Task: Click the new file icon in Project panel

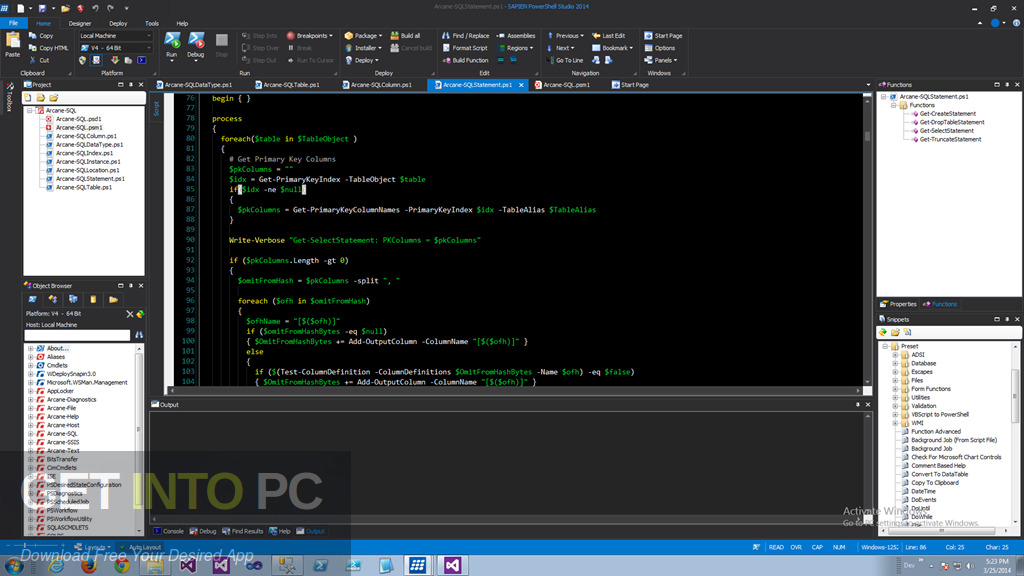Action: coord(27,97)
